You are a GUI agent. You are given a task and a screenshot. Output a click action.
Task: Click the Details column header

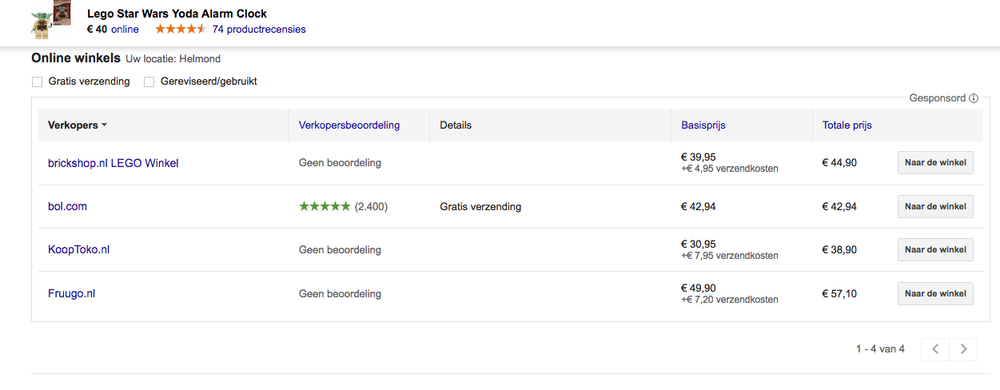point(455,125)
